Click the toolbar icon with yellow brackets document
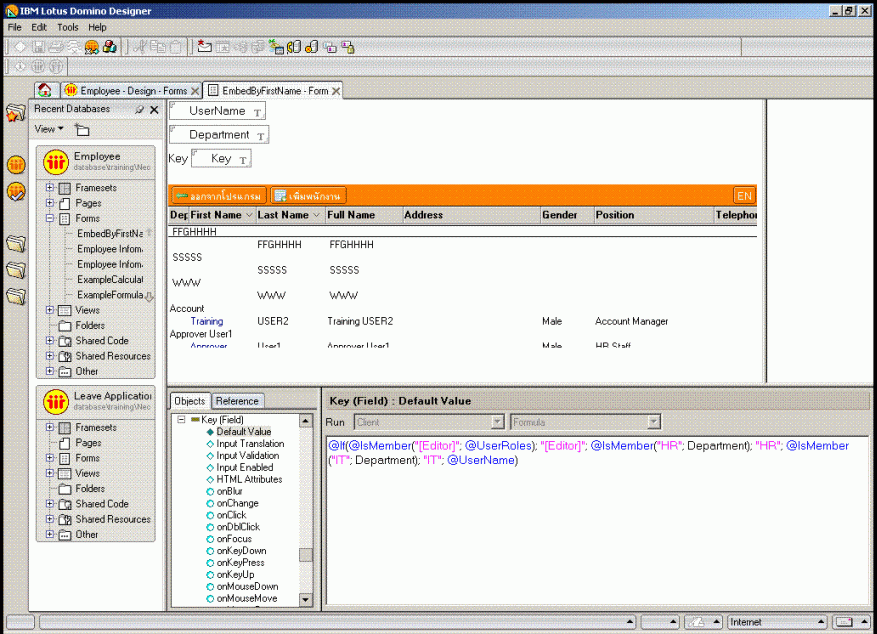The width and height of the screenshot is (877, 634). (294, 48)
